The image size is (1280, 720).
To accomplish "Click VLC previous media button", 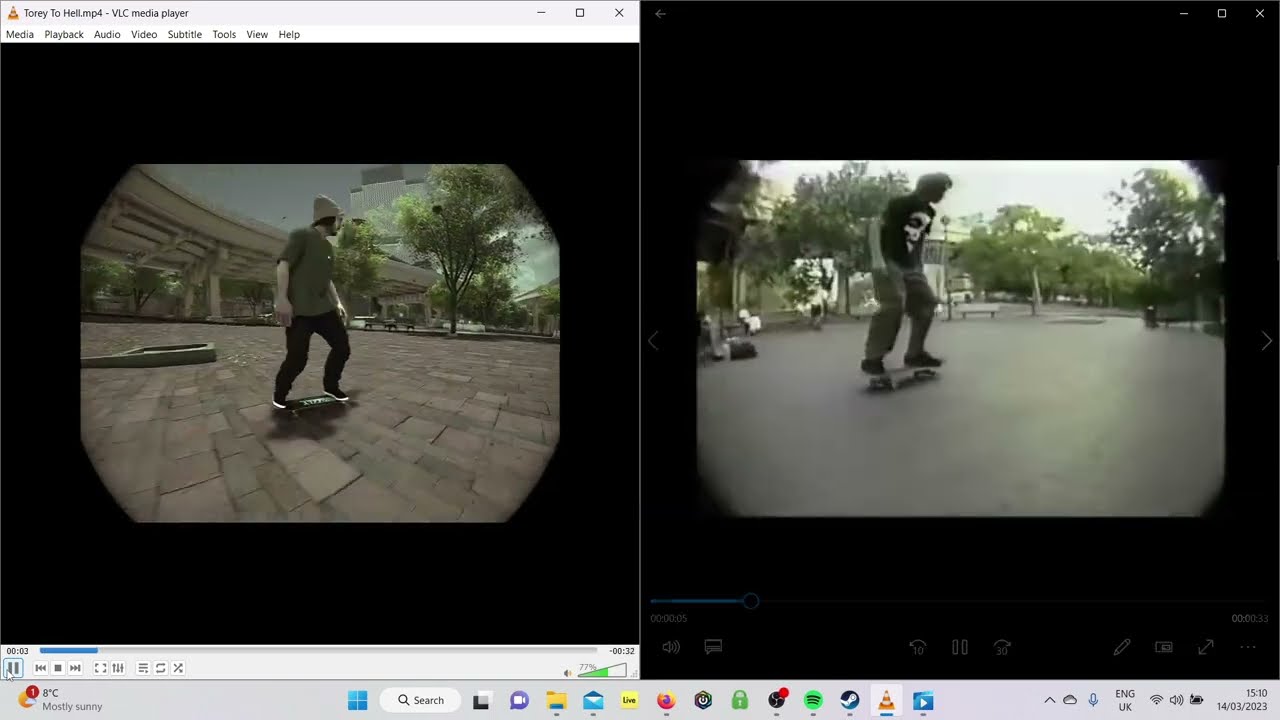I will tap(41, 668).
